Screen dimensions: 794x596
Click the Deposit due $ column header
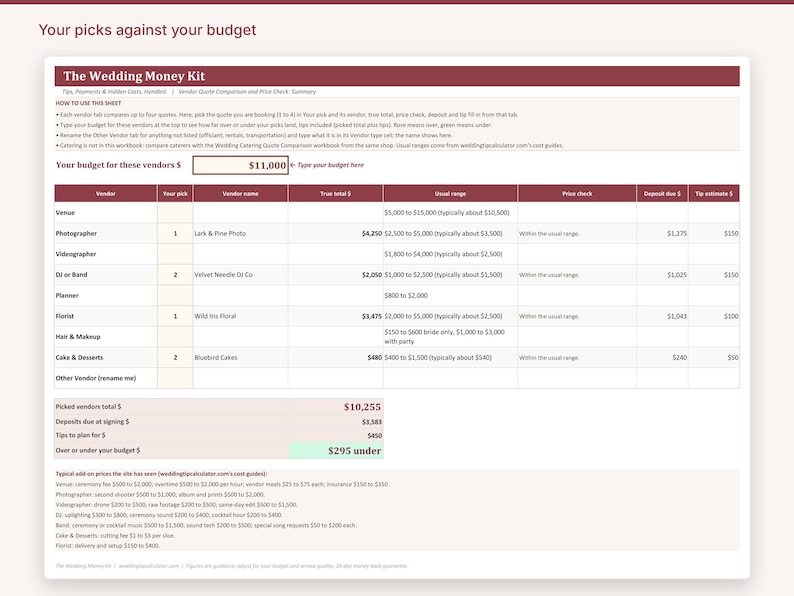pyautogui.click(x=662, y=193)
